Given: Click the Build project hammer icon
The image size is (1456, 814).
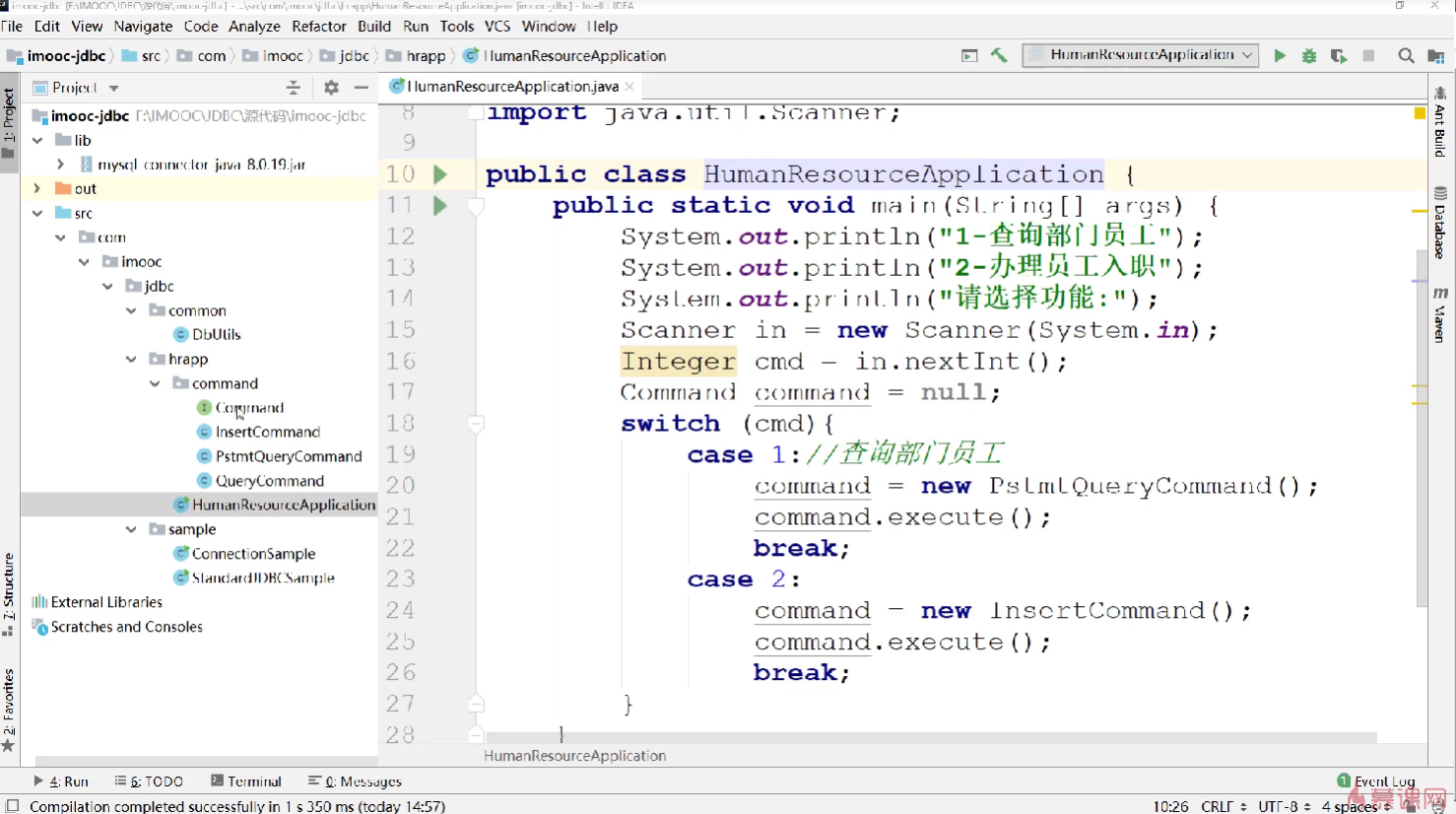Looking at the screenshot, I should 999,56.
